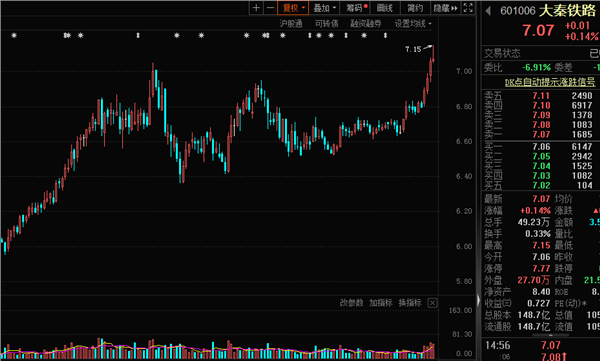This screenshot has height=361, width=600.
Task: Zoom in the K-line chart with plus button
Action: click(256, 8)
